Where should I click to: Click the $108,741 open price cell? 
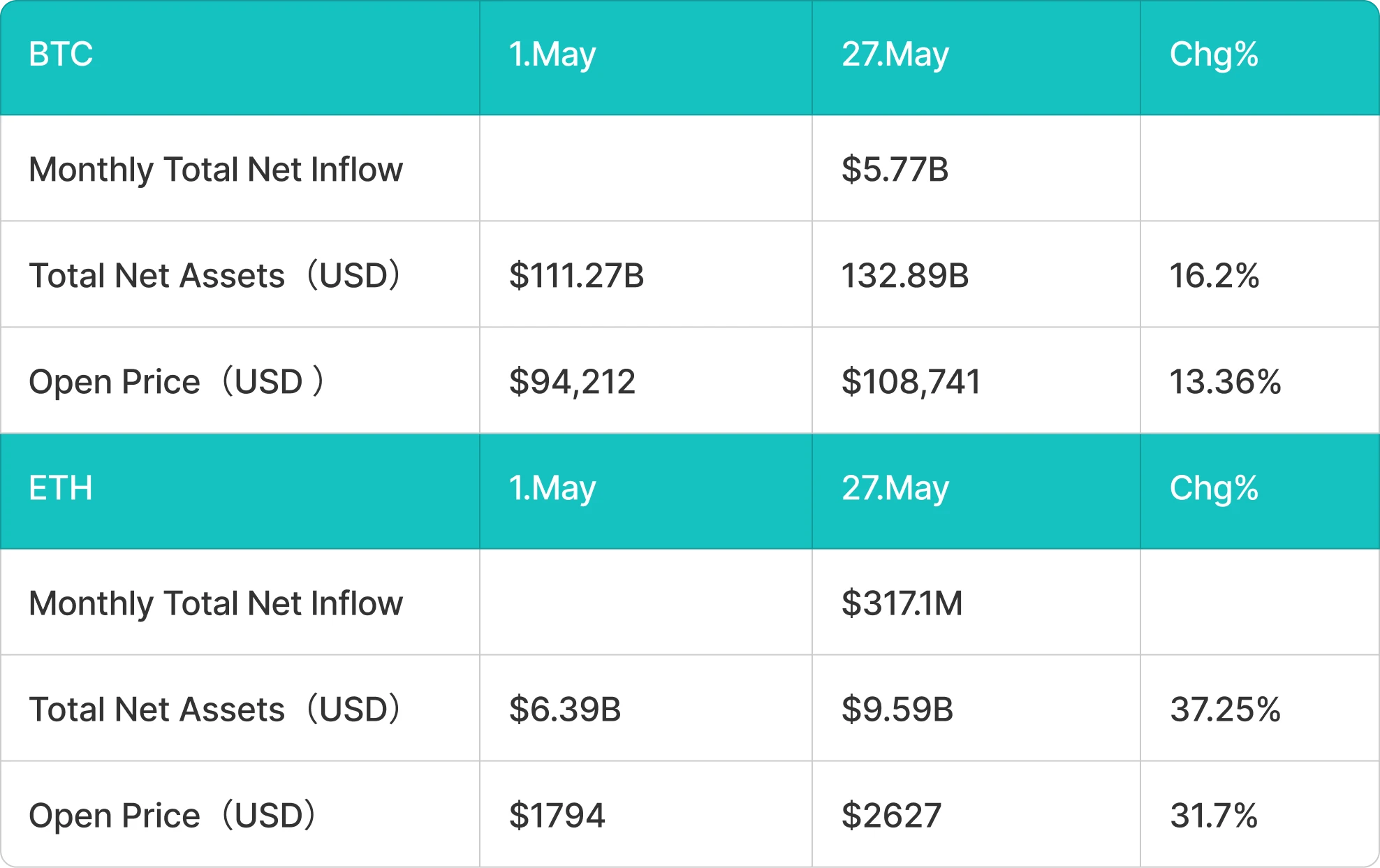click(911, 382)
